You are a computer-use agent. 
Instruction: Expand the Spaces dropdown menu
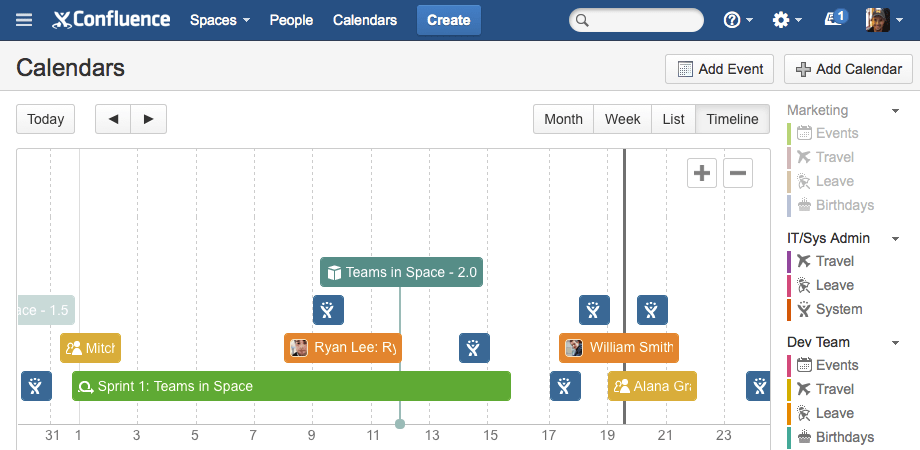(219, 20)
